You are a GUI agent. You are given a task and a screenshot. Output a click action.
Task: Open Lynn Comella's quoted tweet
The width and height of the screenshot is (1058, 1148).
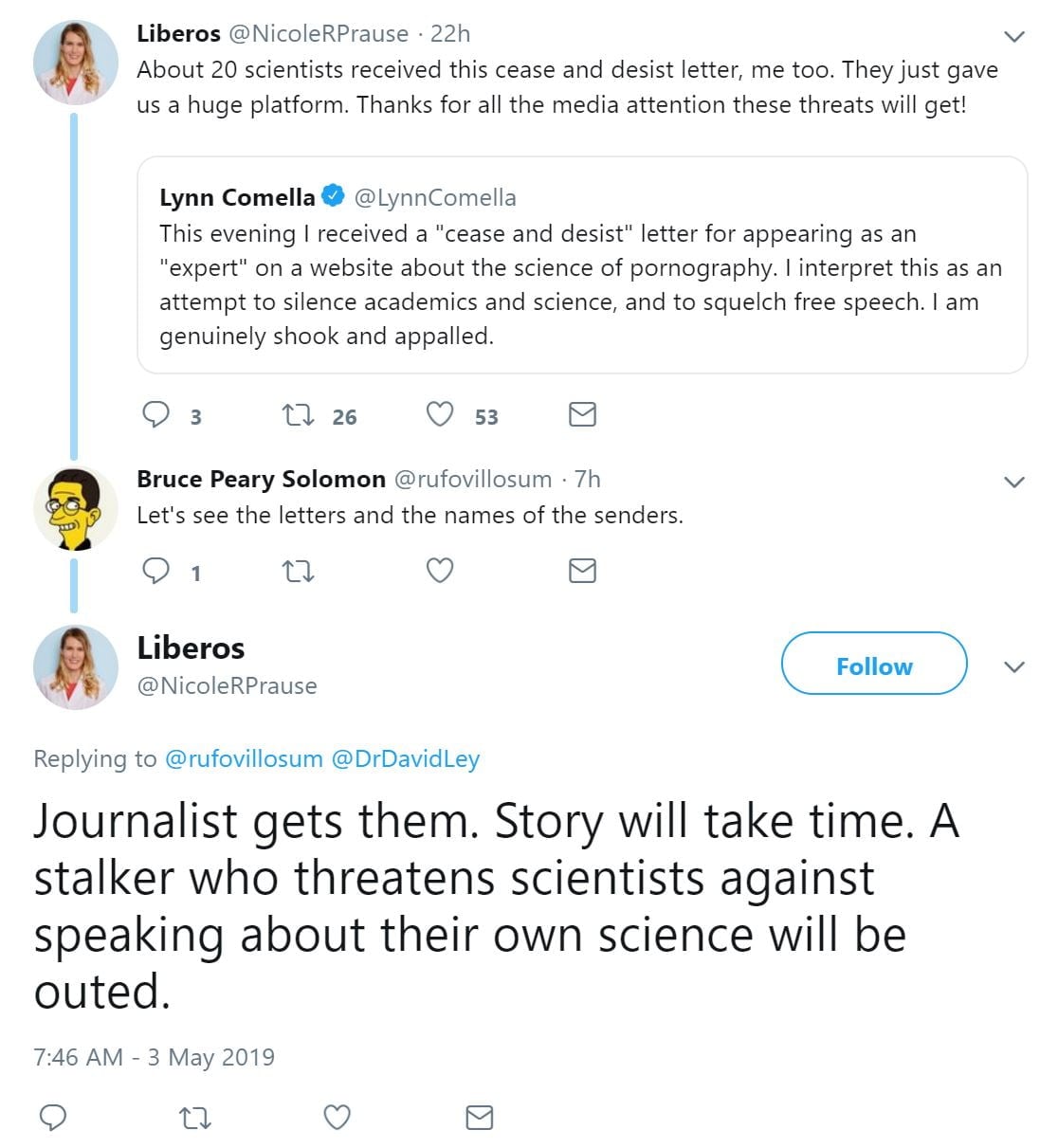point(581,284)
